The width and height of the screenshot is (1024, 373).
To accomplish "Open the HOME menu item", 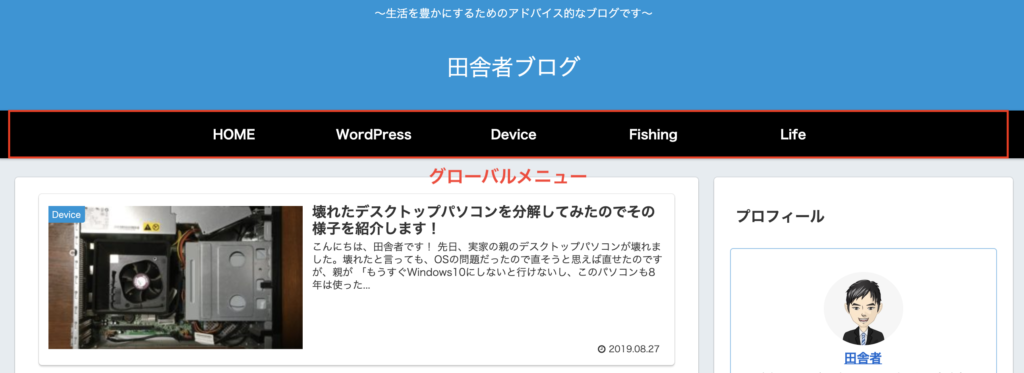I will [234, 135].
